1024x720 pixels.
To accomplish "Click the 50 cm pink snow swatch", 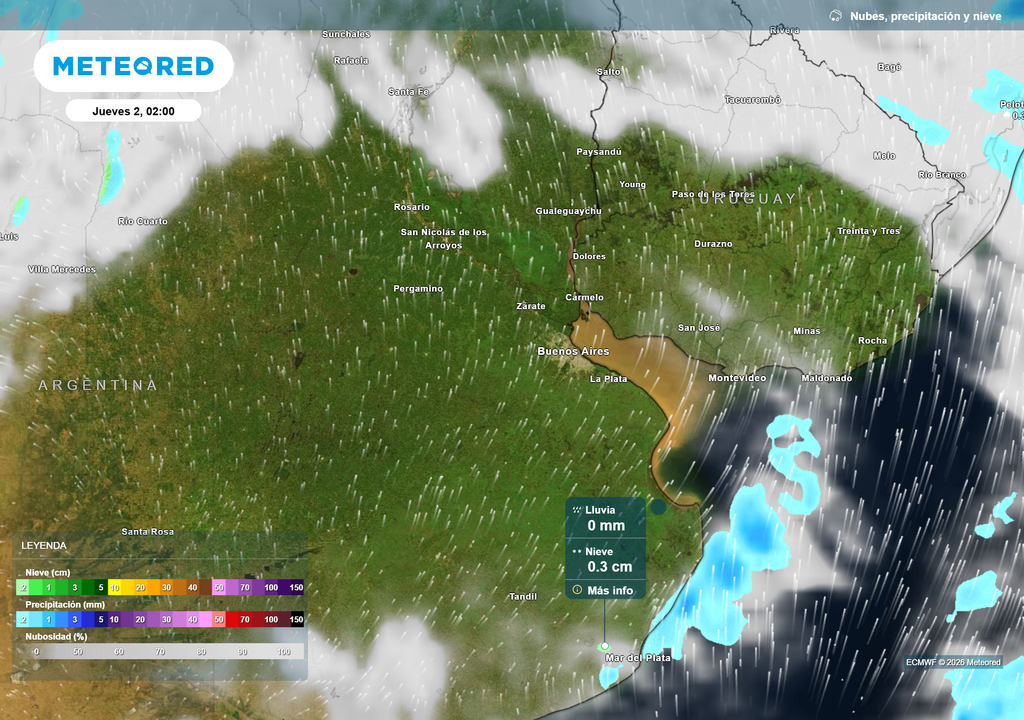I will coord(219,587).
